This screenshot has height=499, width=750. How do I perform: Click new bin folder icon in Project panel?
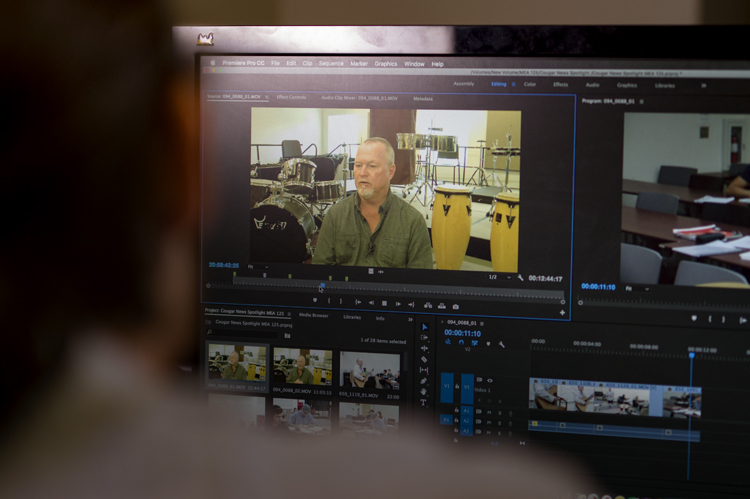[x=287, y=335]
